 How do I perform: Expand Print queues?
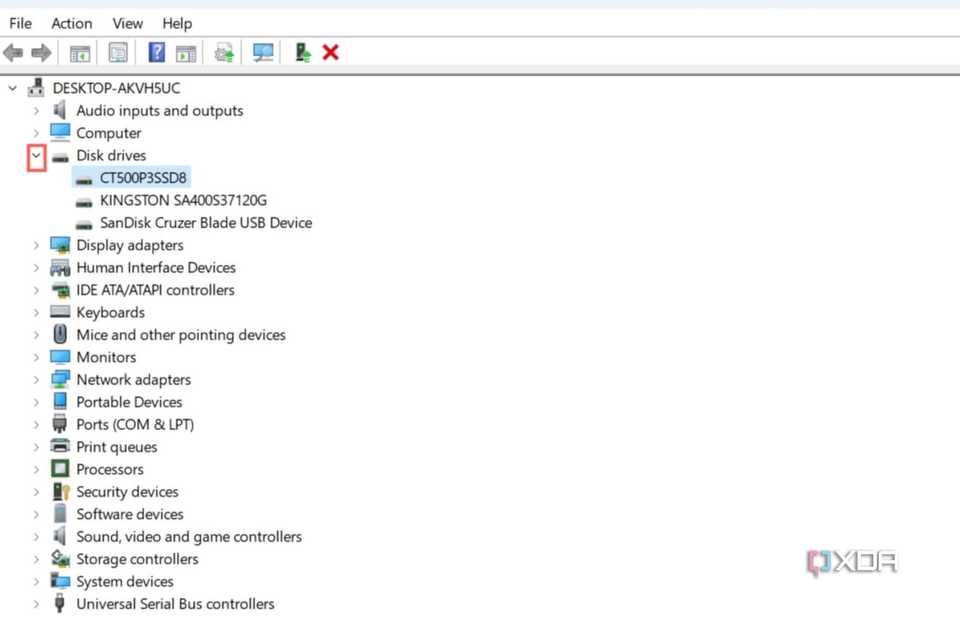36,447
